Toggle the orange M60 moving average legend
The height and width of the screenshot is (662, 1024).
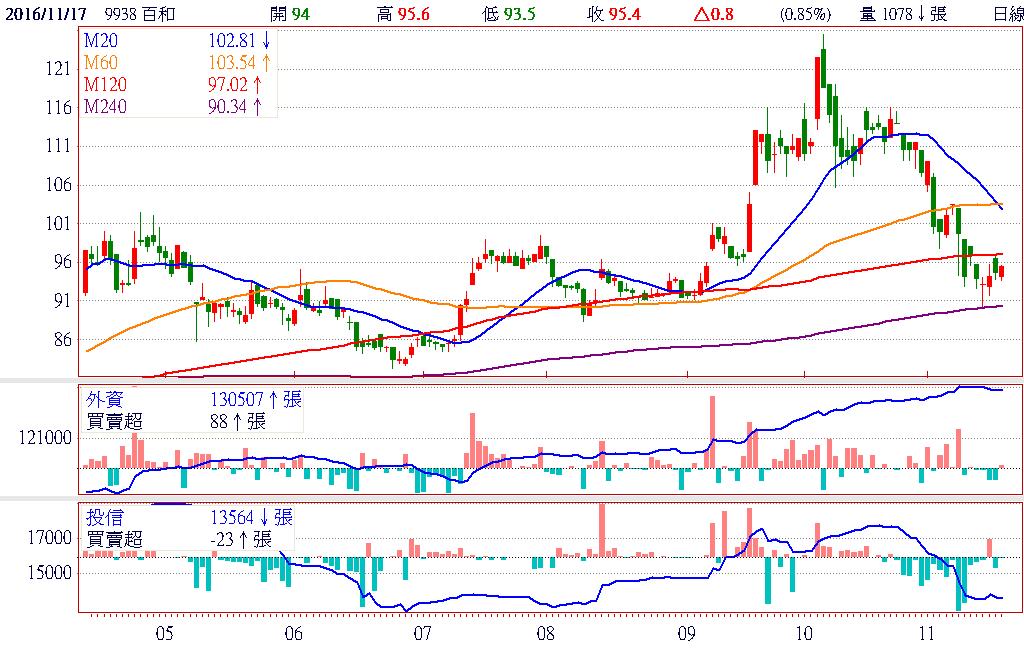click(101, 64)
